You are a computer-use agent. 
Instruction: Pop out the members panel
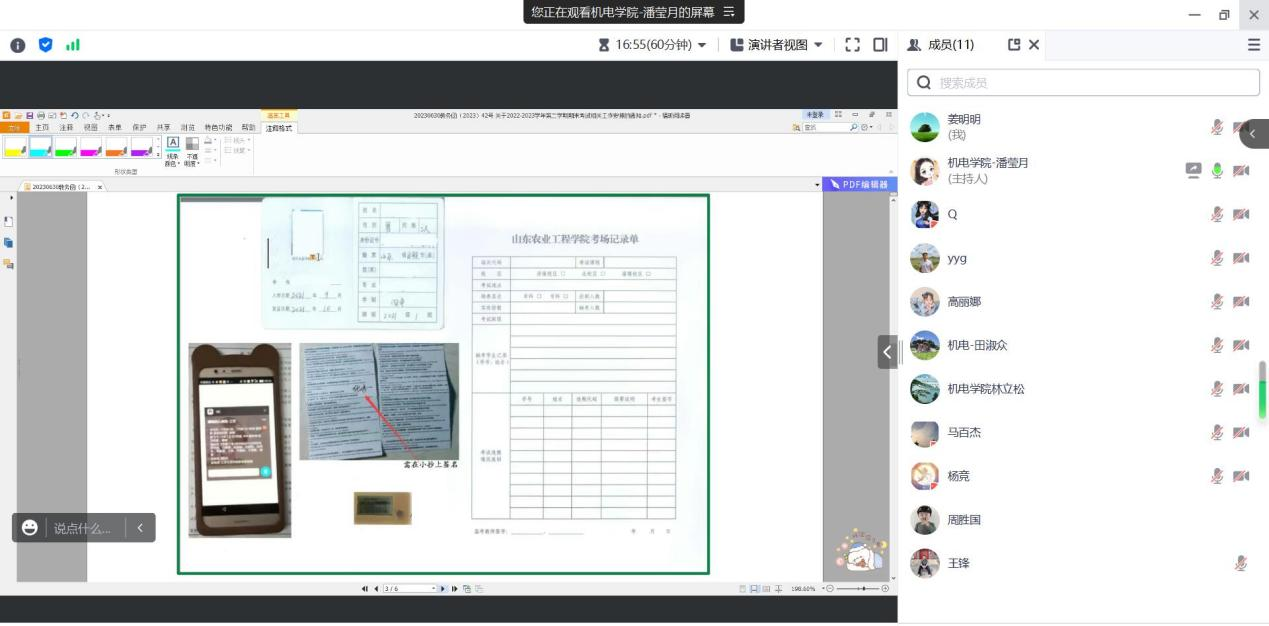1014,45
